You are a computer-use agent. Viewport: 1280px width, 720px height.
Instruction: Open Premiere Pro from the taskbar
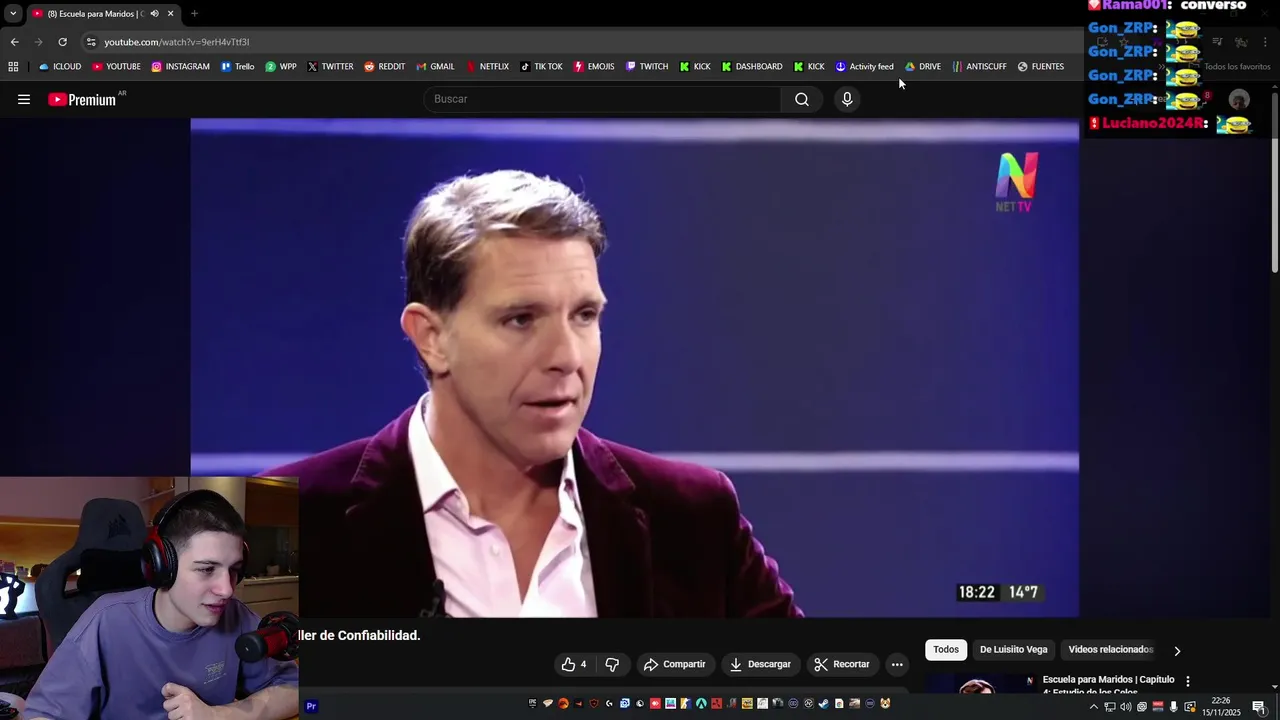311,706
